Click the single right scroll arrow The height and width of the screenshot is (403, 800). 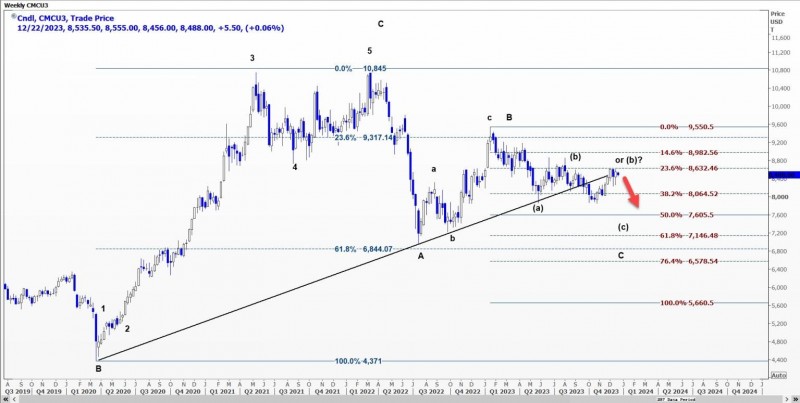coord(788,397)
